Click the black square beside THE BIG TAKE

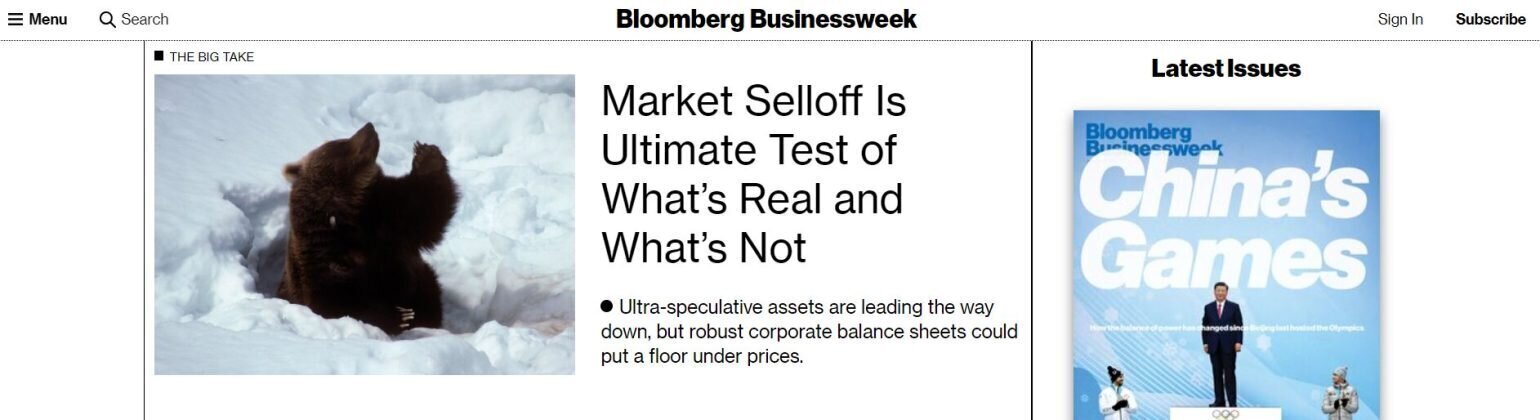click(159, 56)
